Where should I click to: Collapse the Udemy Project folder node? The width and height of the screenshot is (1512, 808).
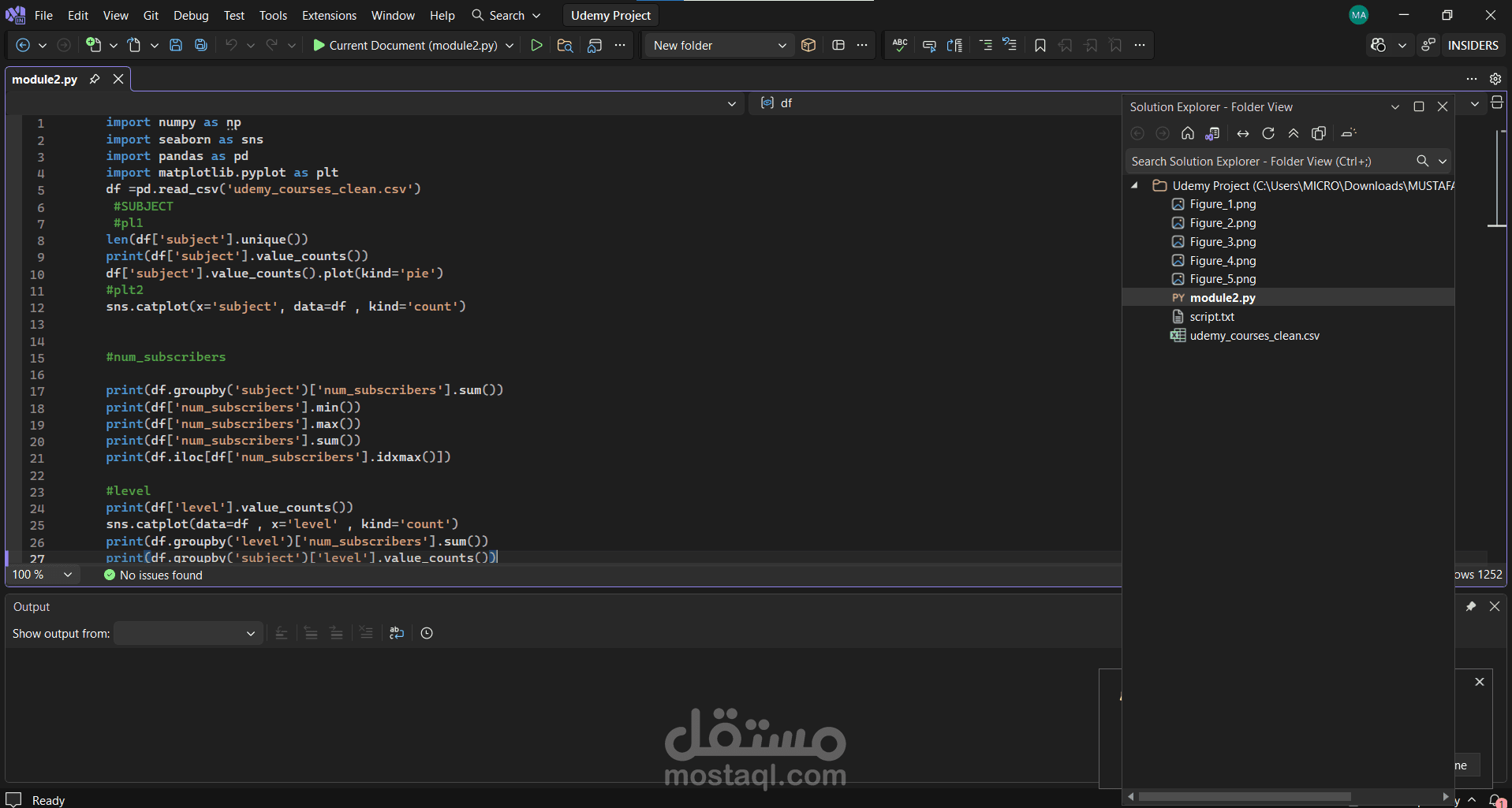(x=1134, y=185)
